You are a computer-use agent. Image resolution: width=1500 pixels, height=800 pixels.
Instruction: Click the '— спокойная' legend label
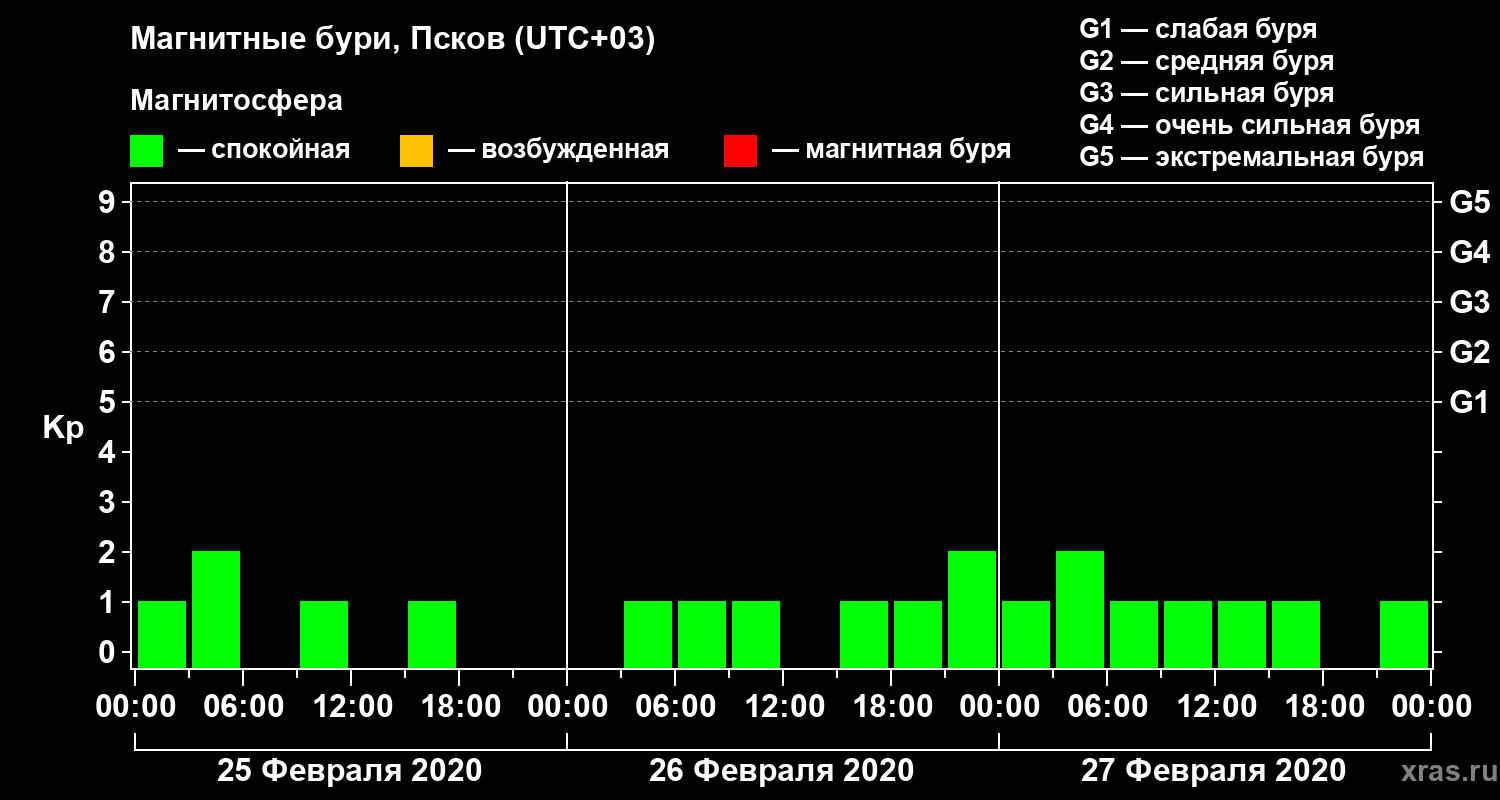point(264,150)
